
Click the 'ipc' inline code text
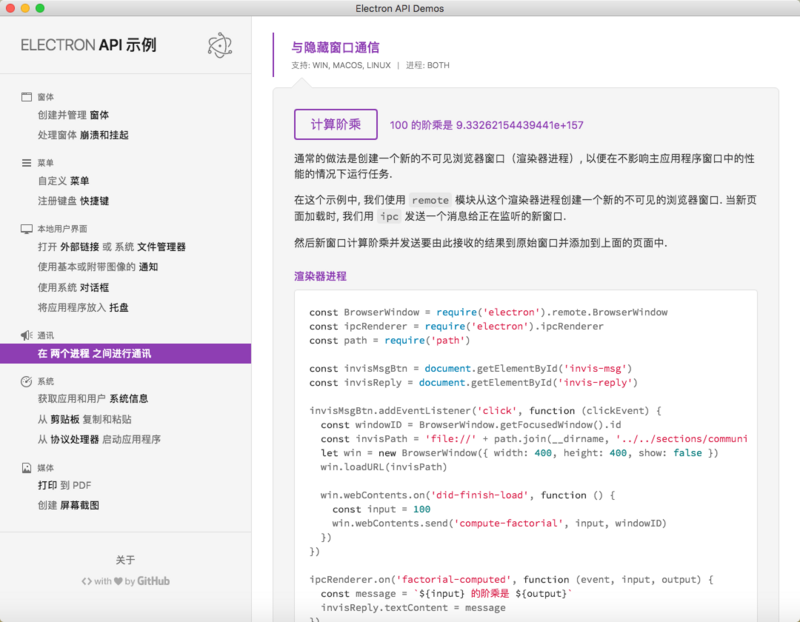coord(389,216)
